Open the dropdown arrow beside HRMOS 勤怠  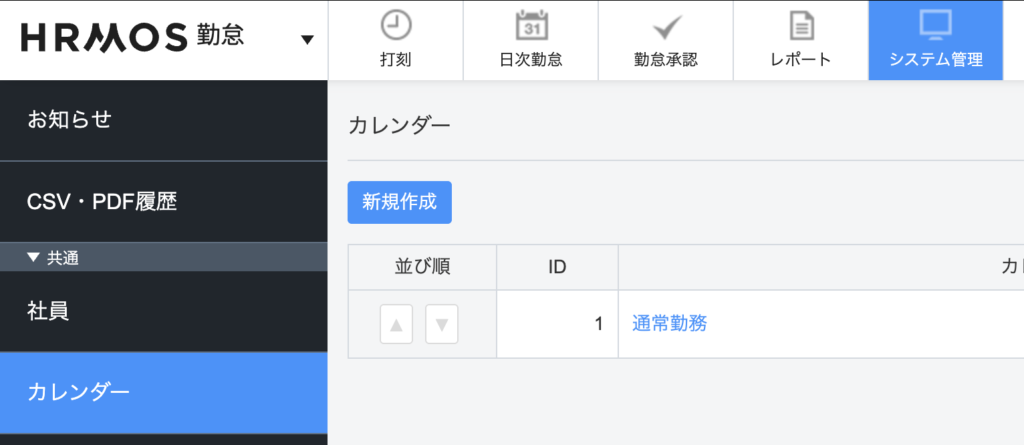pyautogui.click(x=307, y=40)
